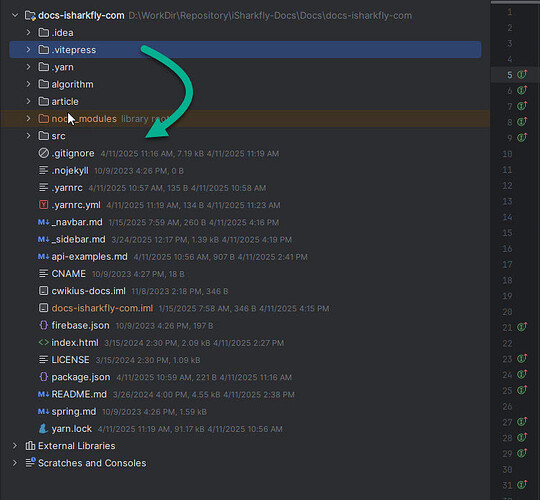Click the .gitignore ignore-file icon

43,153
